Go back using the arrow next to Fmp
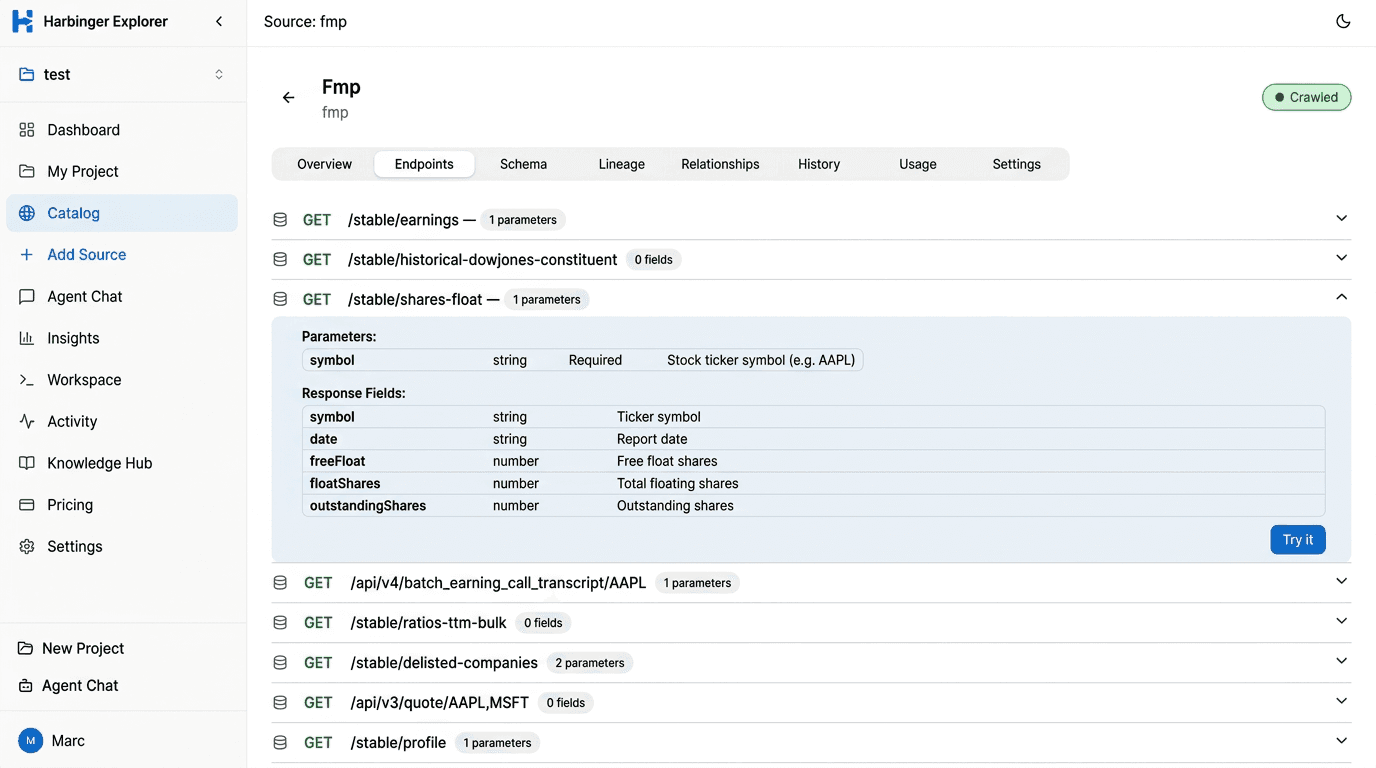Image resolution: width=1376 pixels, height=768 pixels. 288,97
